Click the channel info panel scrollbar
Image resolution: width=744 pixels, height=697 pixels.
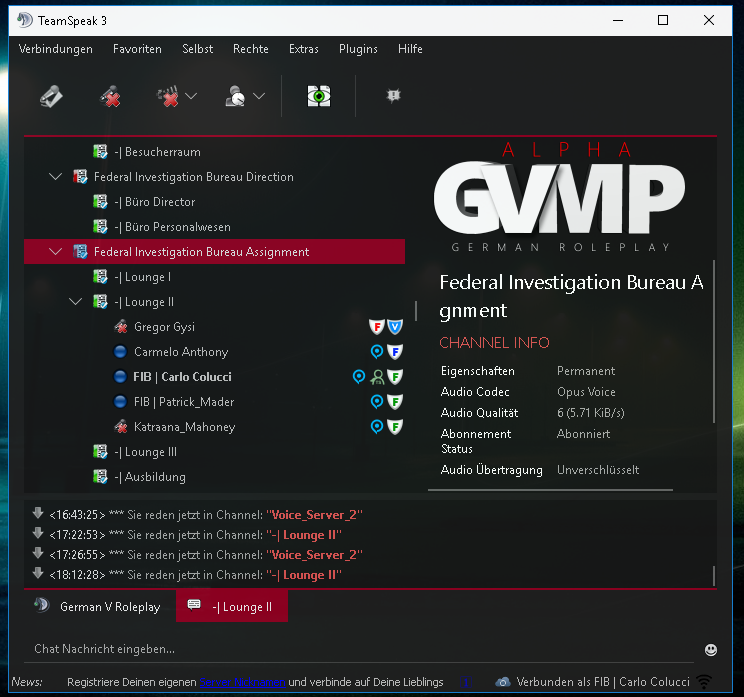(714, 341)
